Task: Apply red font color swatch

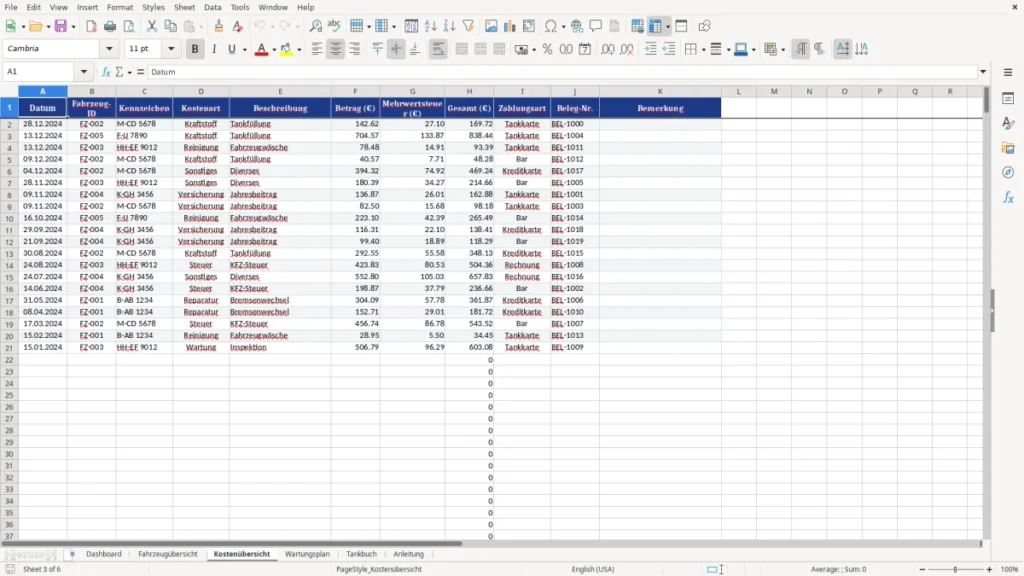Action: pos(261,49)
